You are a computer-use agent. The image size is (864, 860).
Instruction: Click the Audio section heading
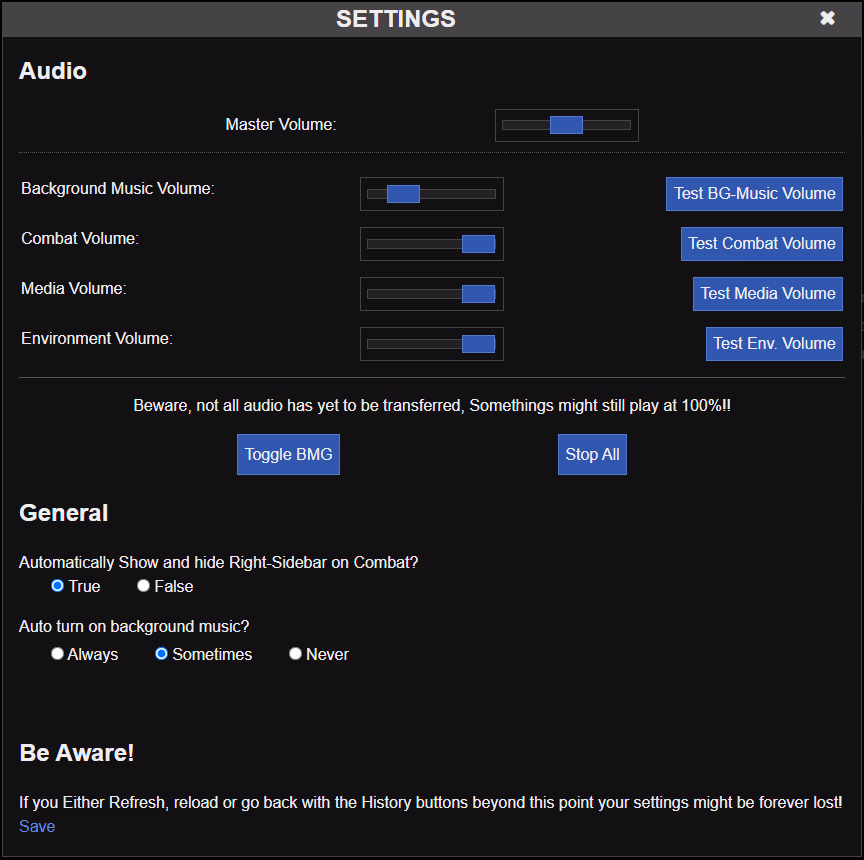coord(52,71)
